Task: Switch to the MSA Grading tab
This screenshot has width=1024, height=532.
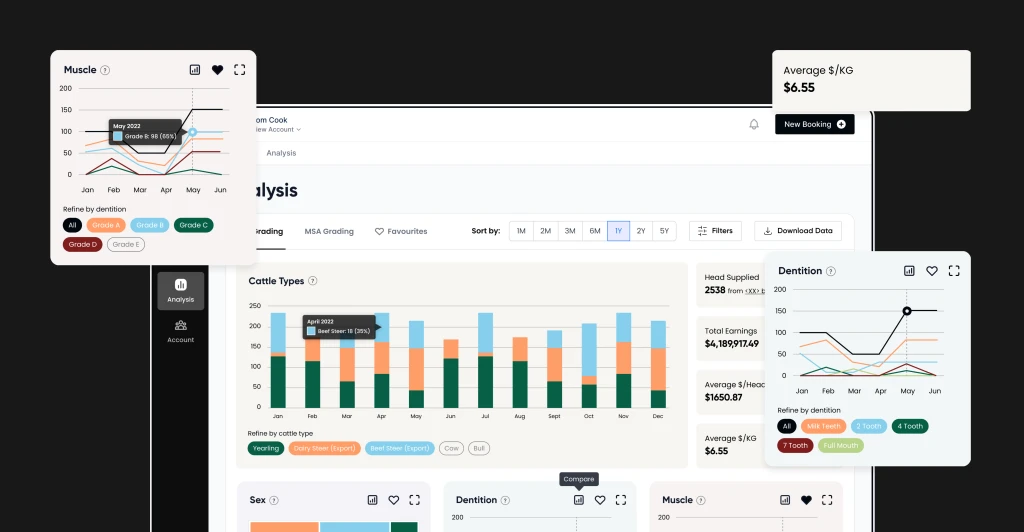Action: click(329, 231)
